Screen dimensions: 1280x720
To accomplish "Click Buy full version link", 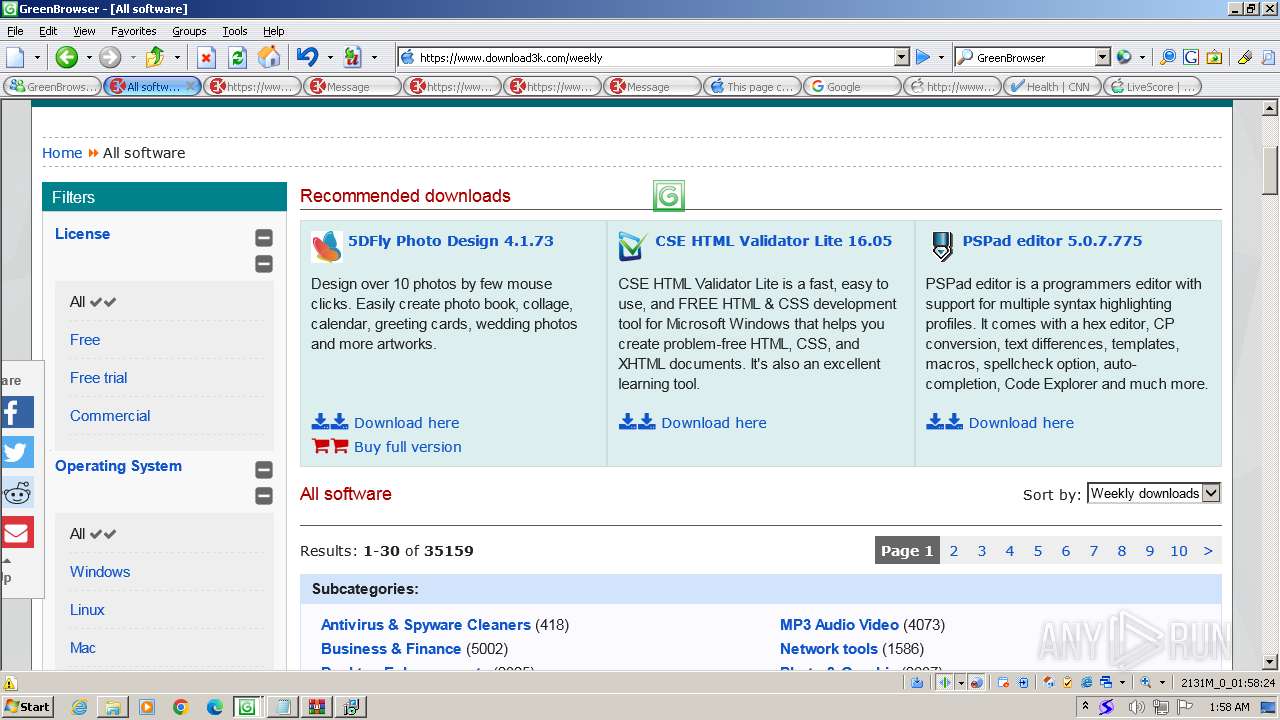I will pyautogui.click(x=407, y=447).
